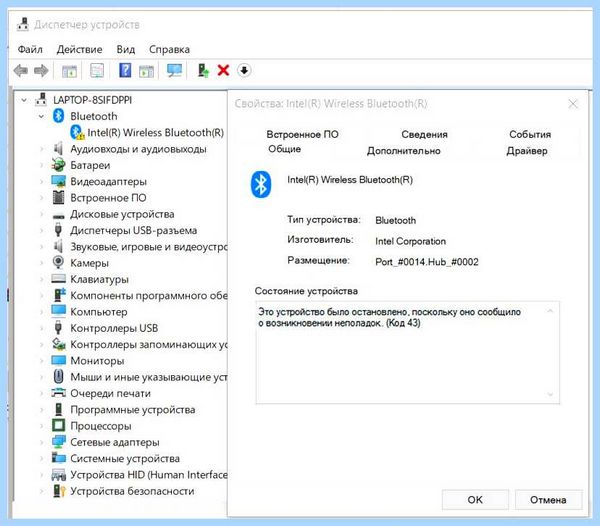The height and width of the screenshot is (526, 600).
Task: Select Диспетчеры USB-разъема tree row
Action: 133,230
